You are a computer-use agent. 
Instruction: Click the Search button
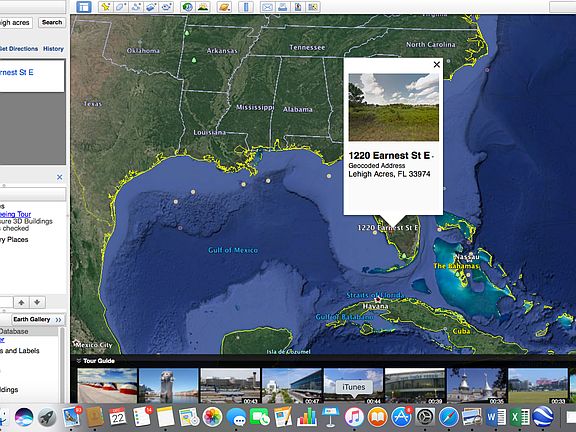click(52, 22)
